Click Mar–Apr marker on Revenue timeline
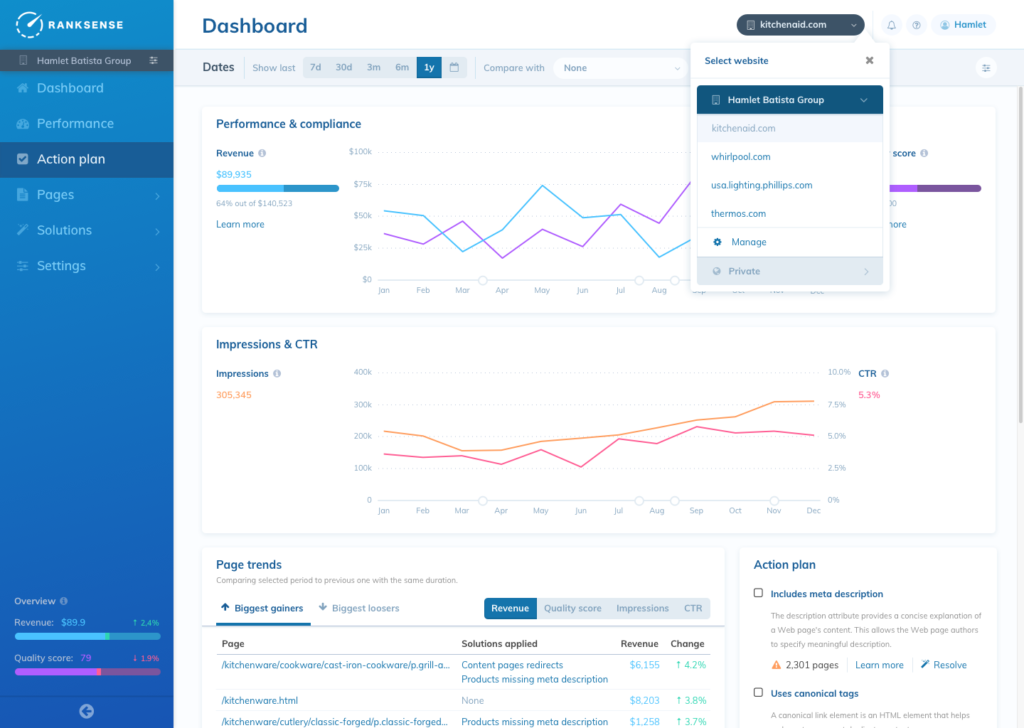This screenshot has height=728, width=1024. coord(483,280)
